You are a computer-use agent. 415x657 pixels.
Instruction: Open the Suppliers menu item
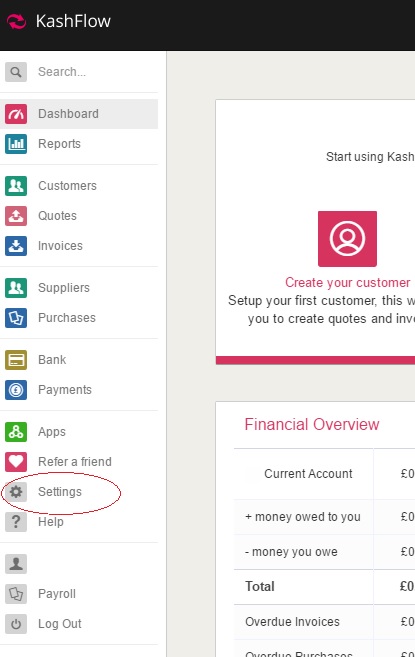coord(64,288)
